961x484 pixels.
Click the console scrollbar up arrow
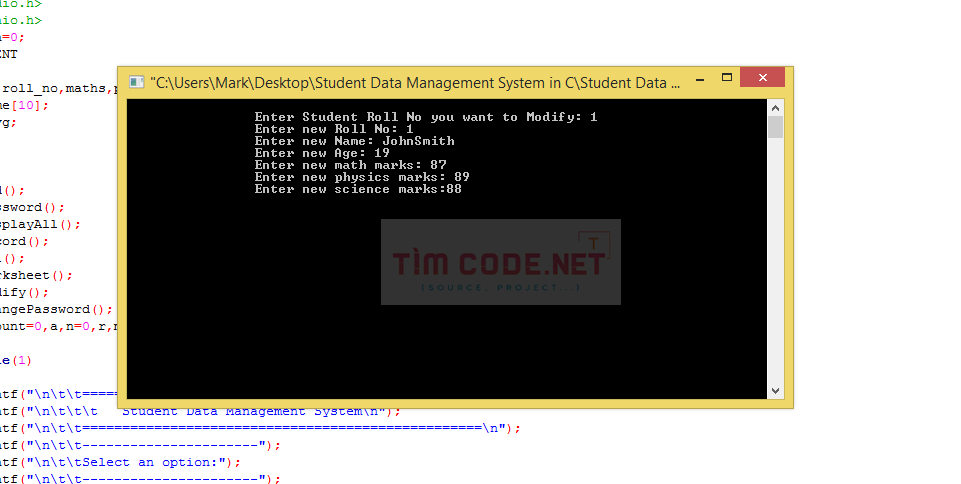775,108
